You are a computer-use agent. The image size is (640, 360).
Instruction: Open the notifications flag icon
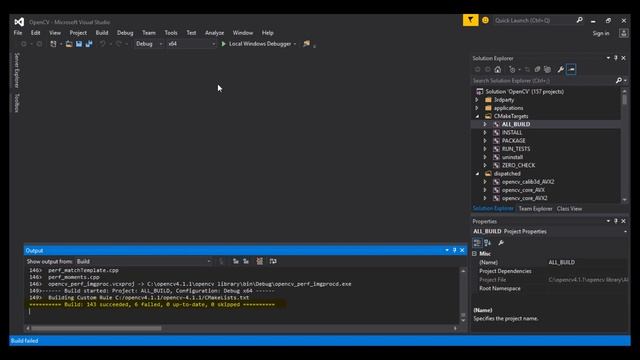(x=470, y=20)
